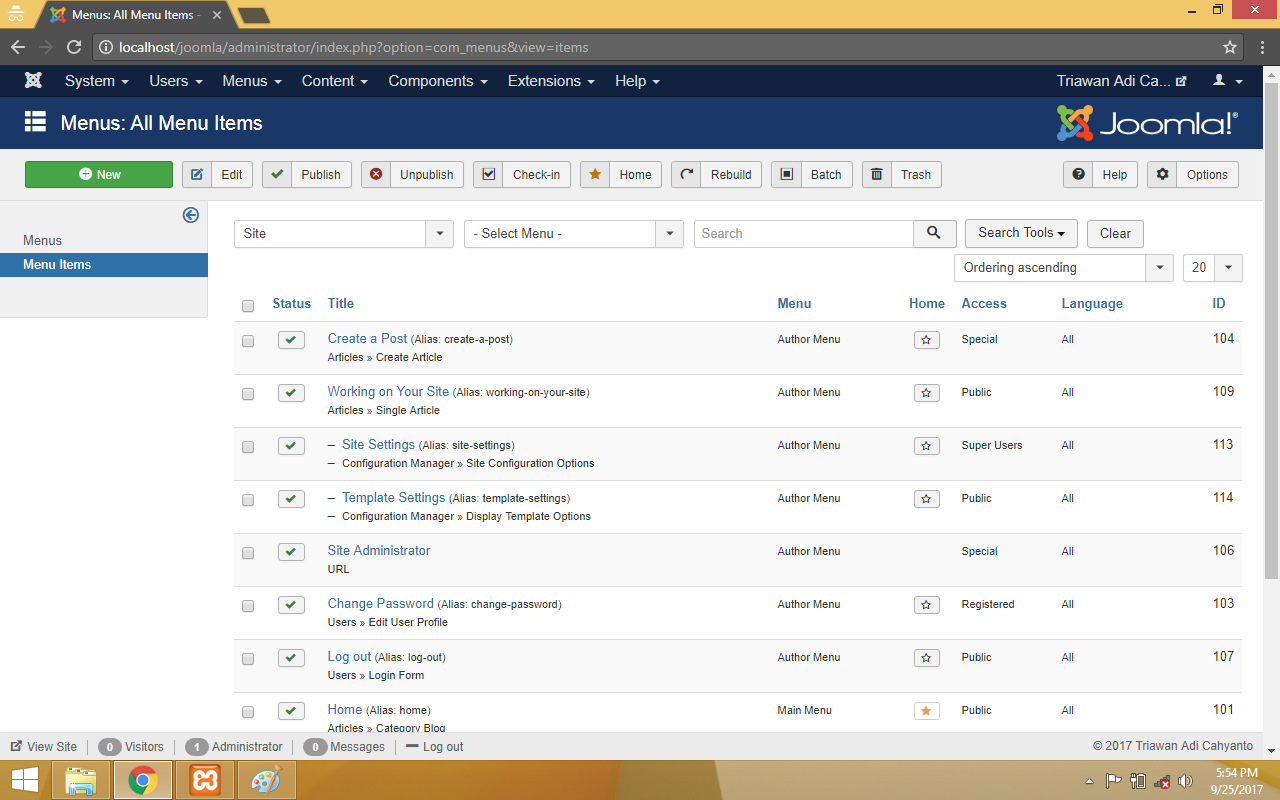
Task: Set the Create a Post item as home using its star
Action: click(x=926, y=340)
